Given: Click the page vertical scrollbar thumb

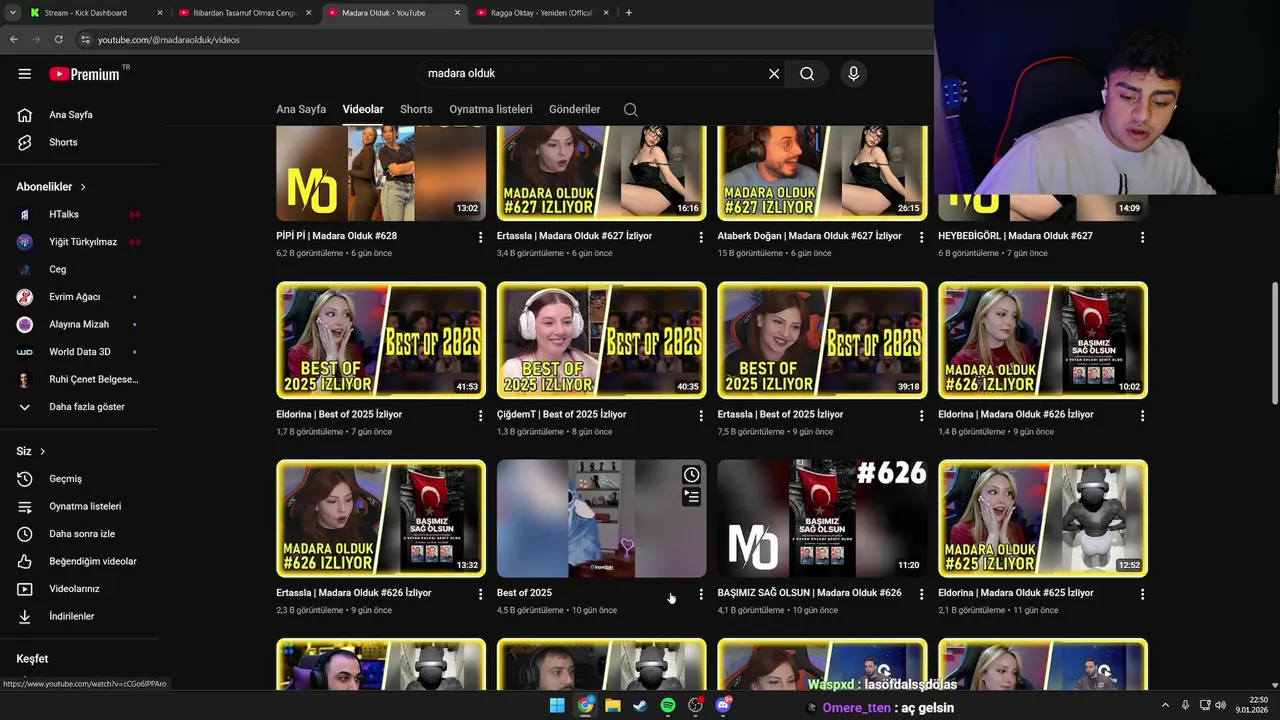Looking at the screenshot, I should click(x=1274, y=343).
